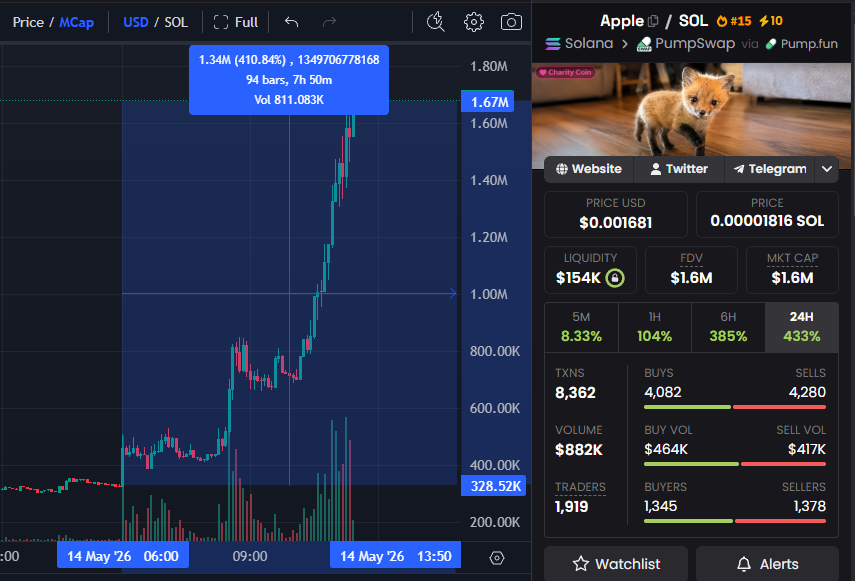Screen dimensions: 855x581
Task: Click the MKT CAP $1.6M box
Action: (x=792, y=270)
